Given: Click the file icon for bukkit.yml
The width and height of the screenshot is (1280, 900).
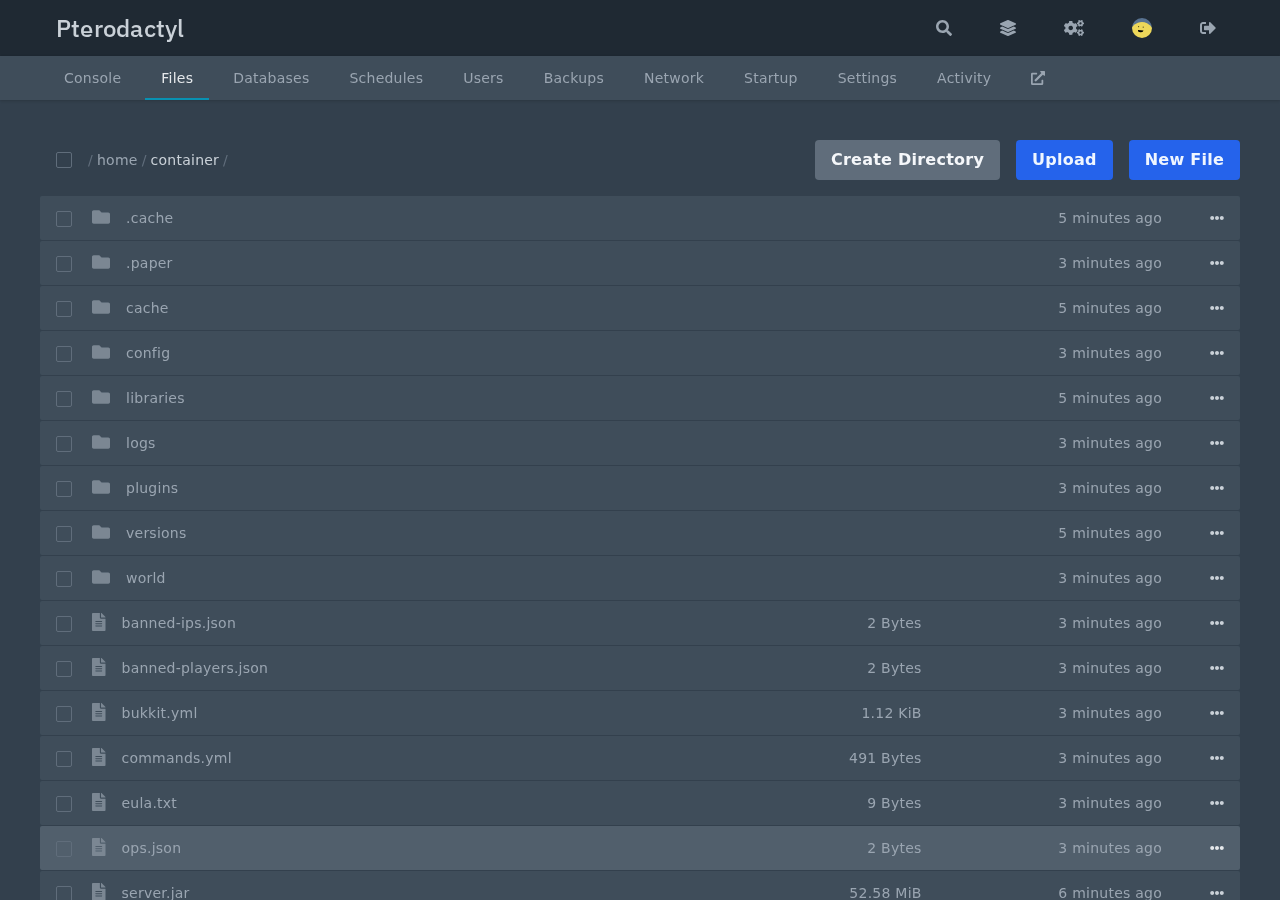Looking at the screenshot, I should pyautogui.click(x=99, y=712).
